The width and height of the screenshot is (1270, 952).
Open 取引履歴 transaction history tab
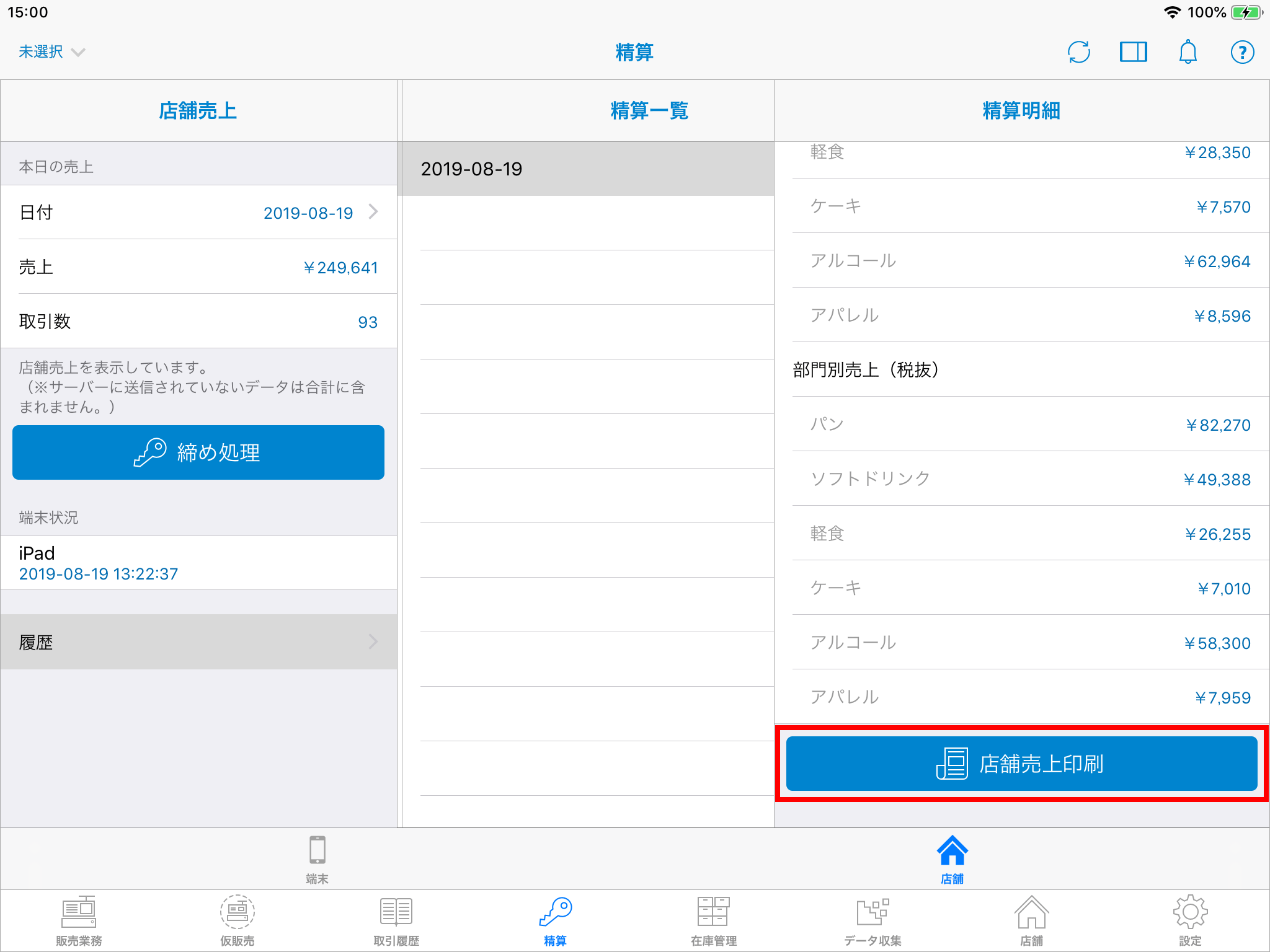396,920
